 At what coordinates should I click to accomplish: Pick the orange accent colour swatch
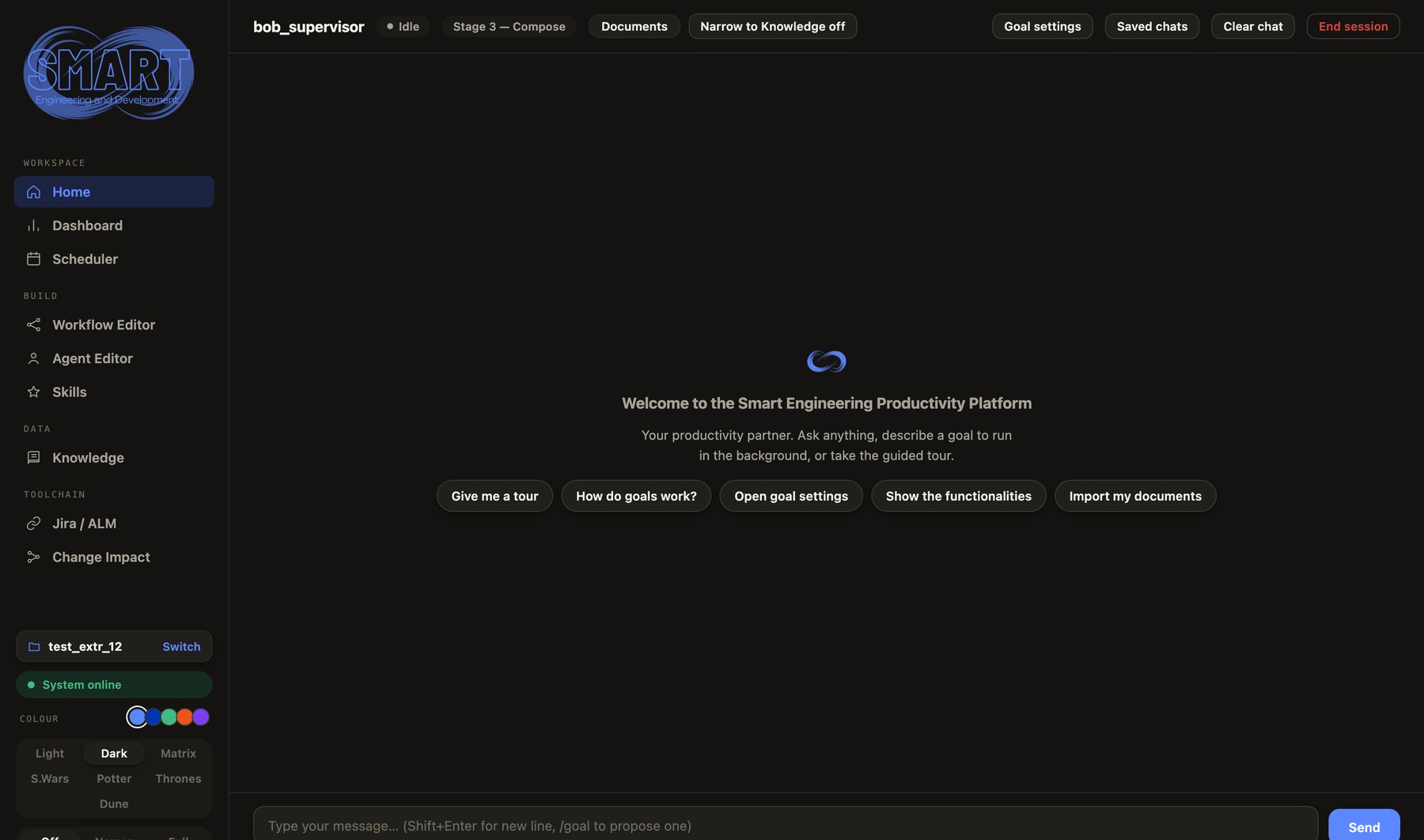tap(185, 717)
